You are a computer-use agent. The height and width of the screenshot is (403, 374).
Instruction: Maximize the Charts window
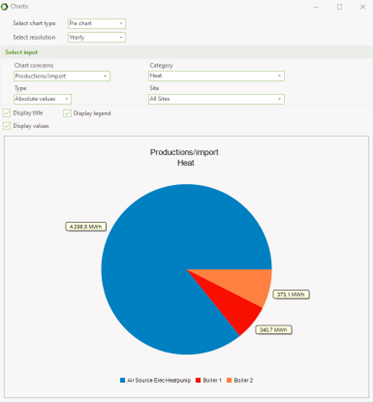(x=339, y=7)
